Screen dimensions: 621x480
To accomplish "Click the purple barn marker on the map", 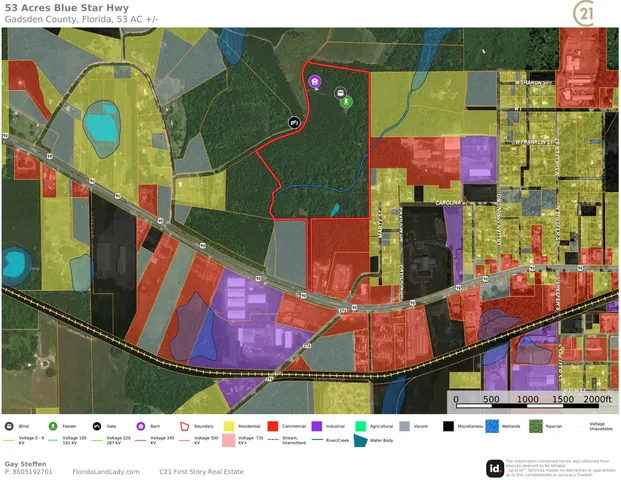I will [315, 82].
